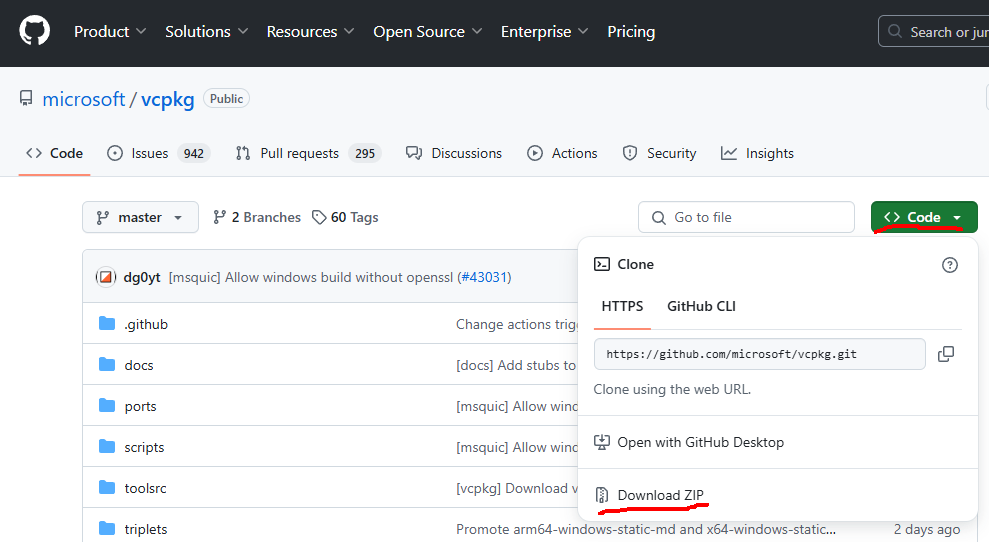Open the Issues tab
The image size is (989, 542).
[158, 153]
